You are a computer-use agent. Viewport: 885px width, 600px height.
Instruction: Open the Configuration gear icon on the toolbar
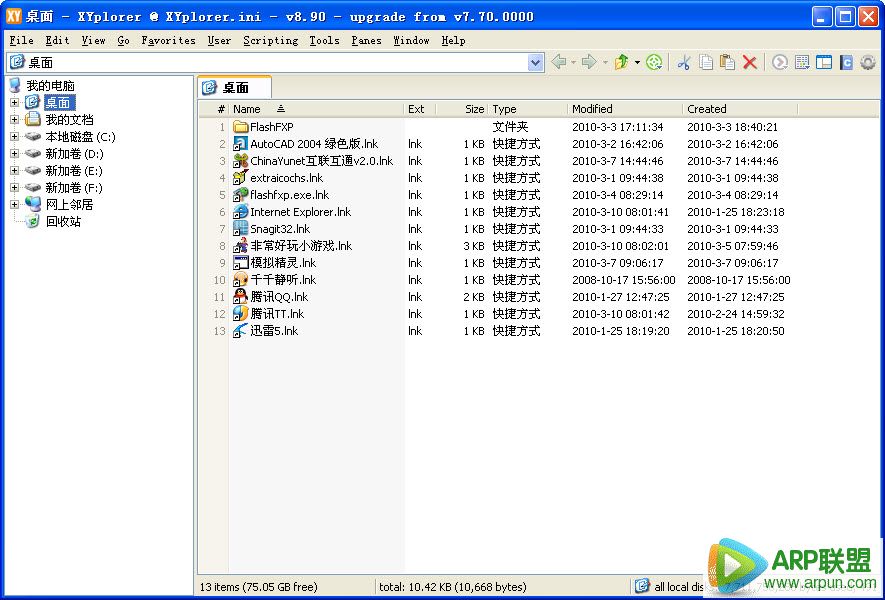865,62
